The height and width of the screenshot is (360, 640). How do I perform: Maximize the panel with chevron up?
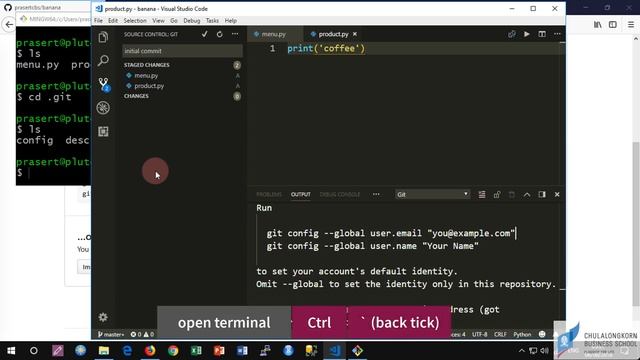(527, 195)
